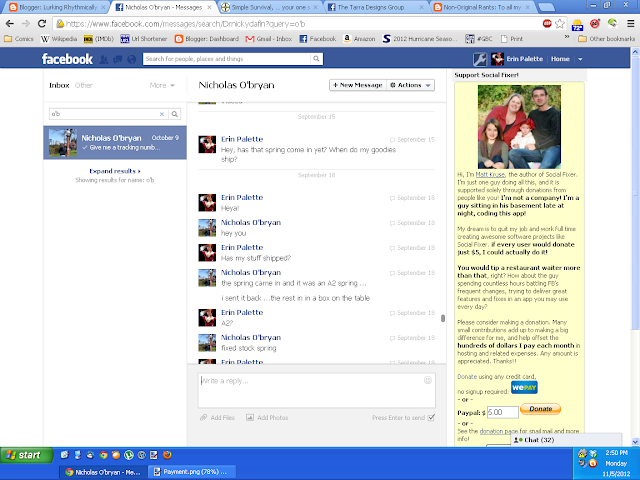Click the Facebook logo

(67, 59)
